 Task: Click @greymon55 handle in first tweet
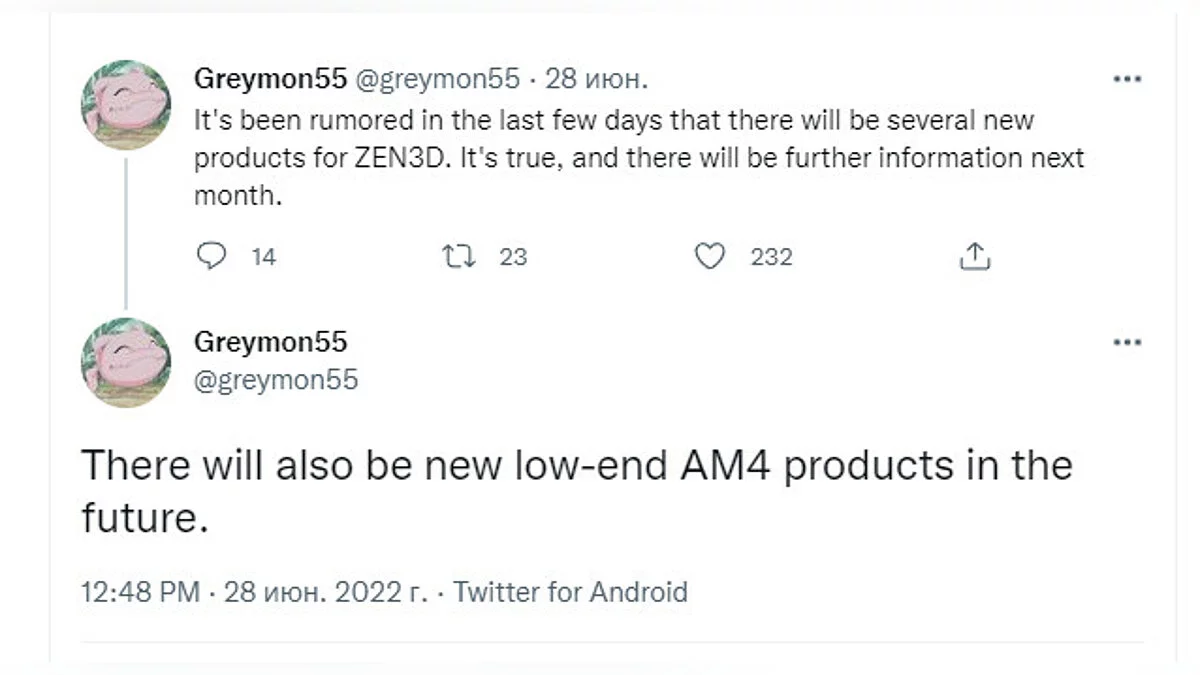coord(438,80)
